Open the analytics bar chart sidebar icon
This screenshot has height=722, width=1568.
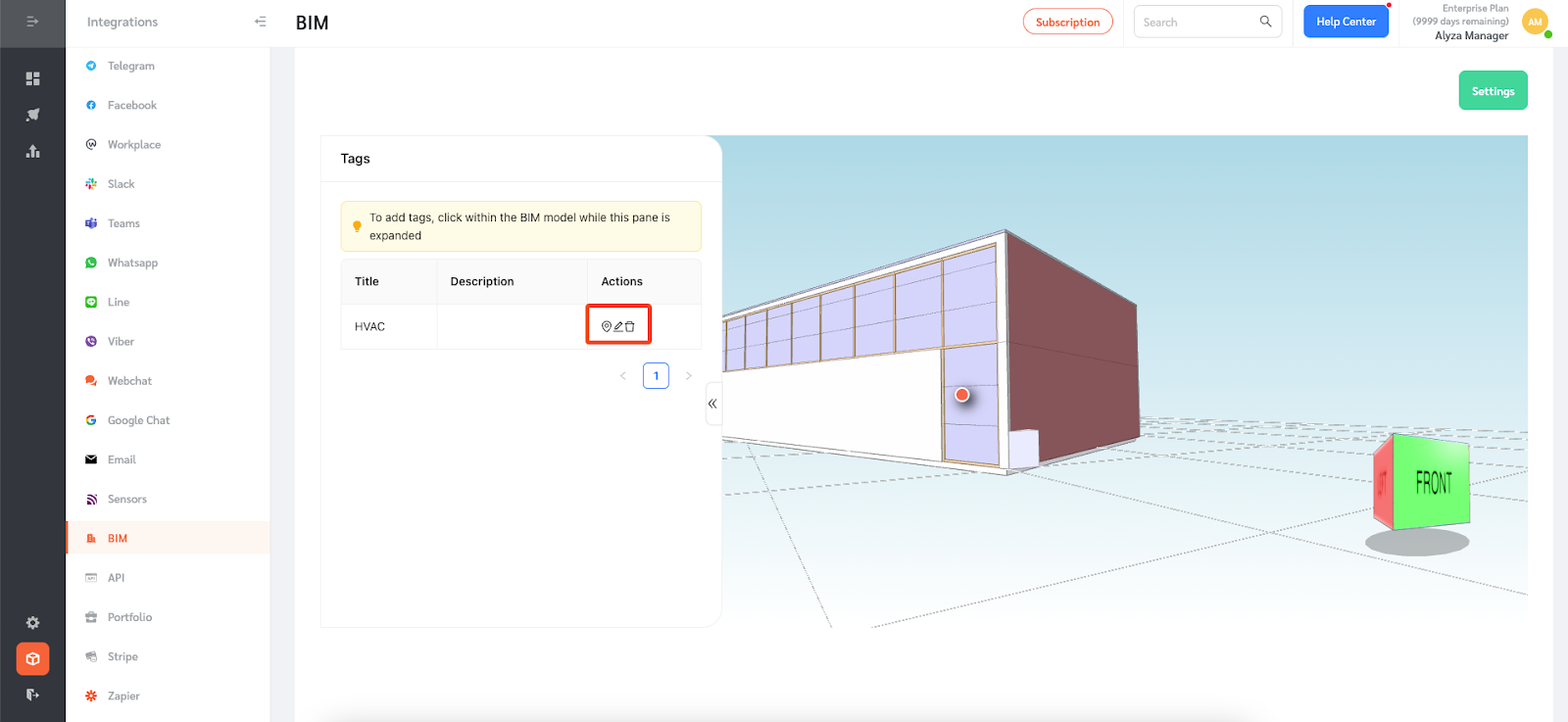[32, 151]
